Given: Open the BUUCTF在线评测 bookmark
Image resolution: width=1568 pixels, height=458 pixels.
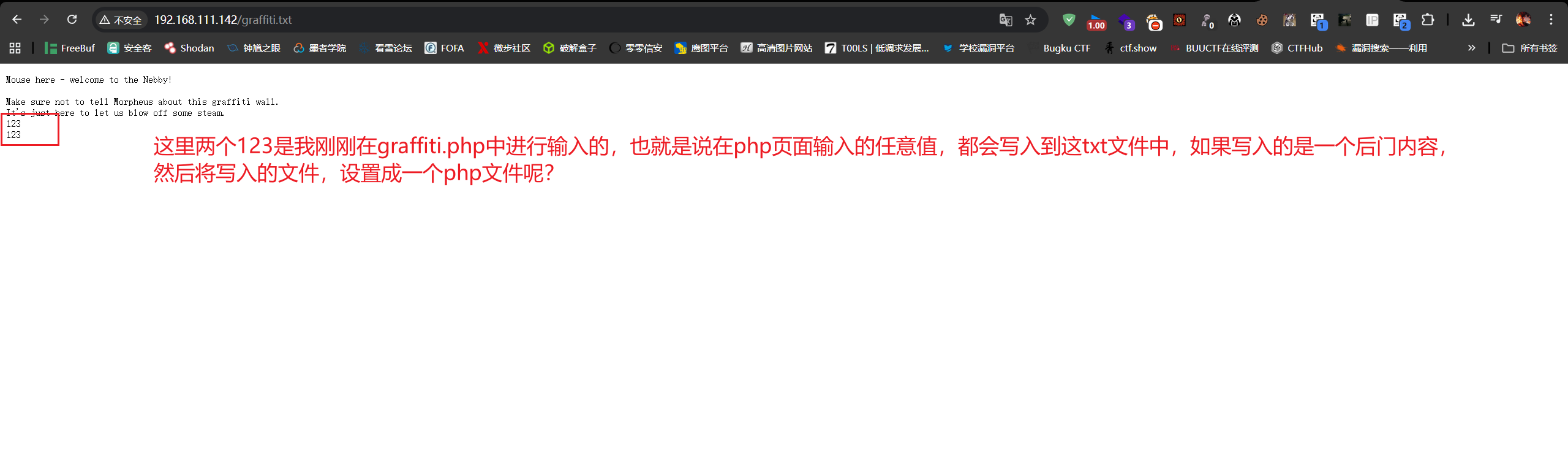Looking at the screenshot, I should pyautogui.click(x=1214, y=48).
